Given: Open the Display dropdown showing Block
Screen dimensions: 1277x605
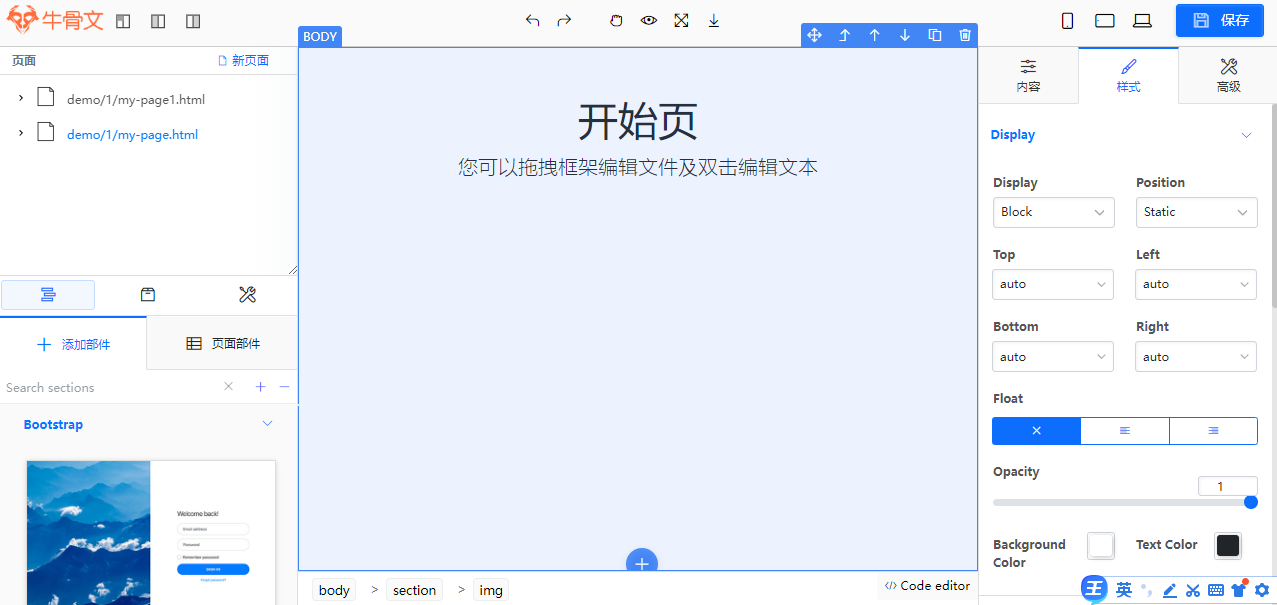Looking at the screenshot, I should click(x=1054, y=212).
